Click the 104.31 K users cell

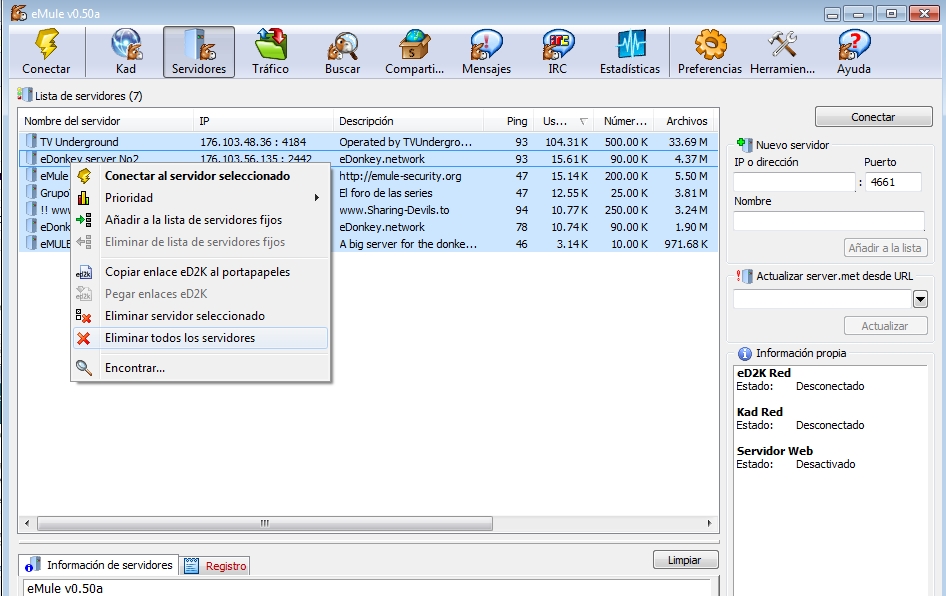(x=567, y=142)
